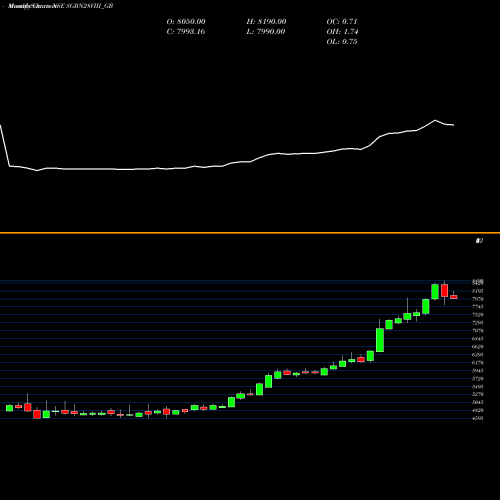Click the open value O: 8050.00
500x500 pixels.
(x=186, y=22)
